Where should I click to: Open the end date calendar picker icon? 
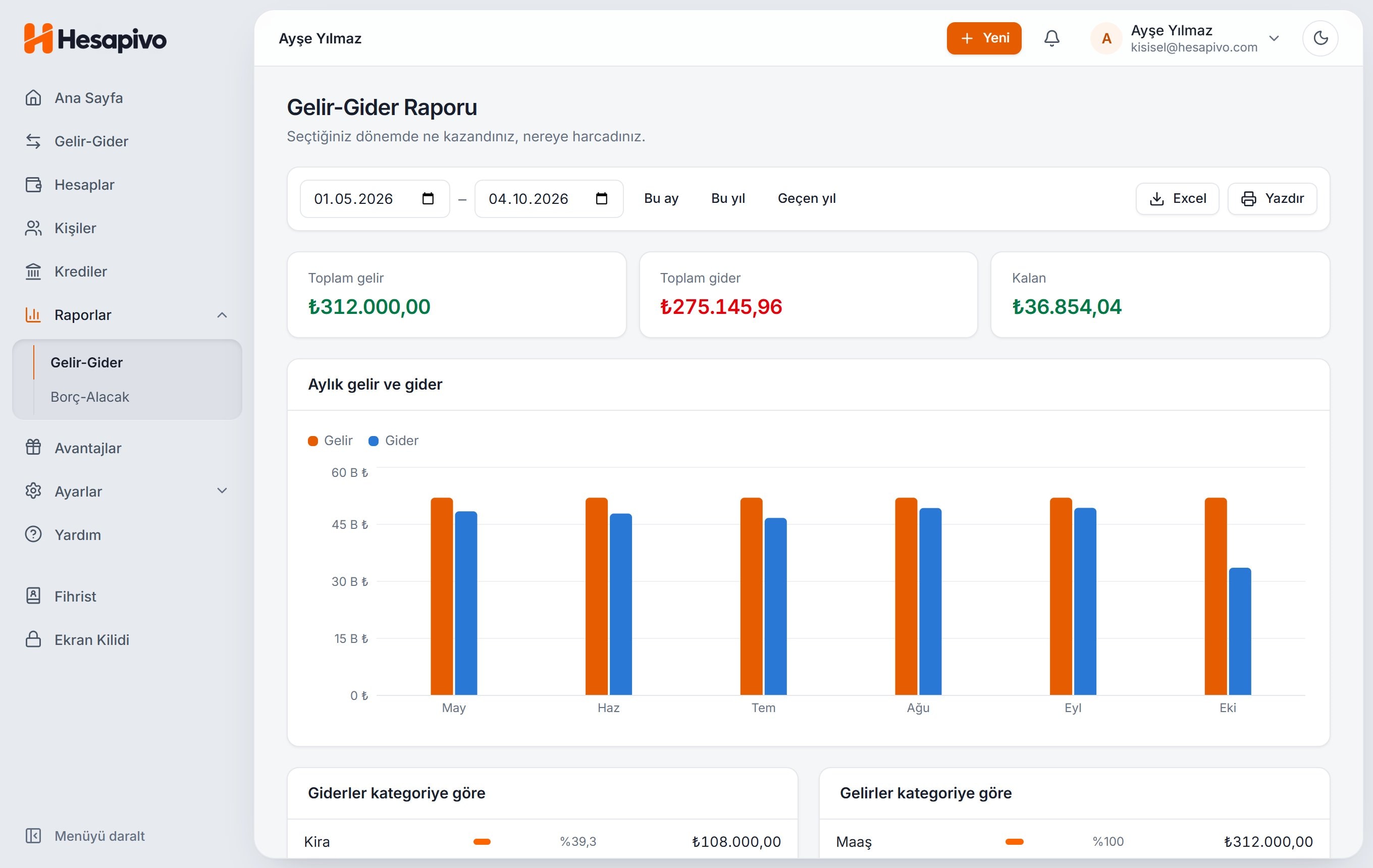[x=602, y=198]
